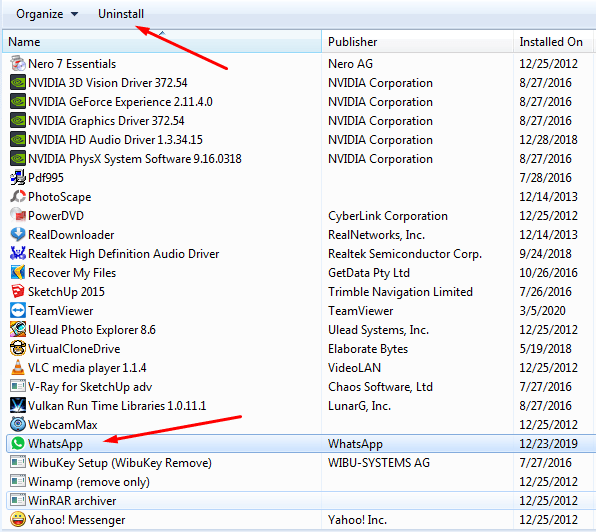Image resolution: width=596 pixels, height=532 pixels.
Task: Click the 'WIBU-SYSTEMS AG' publisher cell
Action: tap(379, 463)
